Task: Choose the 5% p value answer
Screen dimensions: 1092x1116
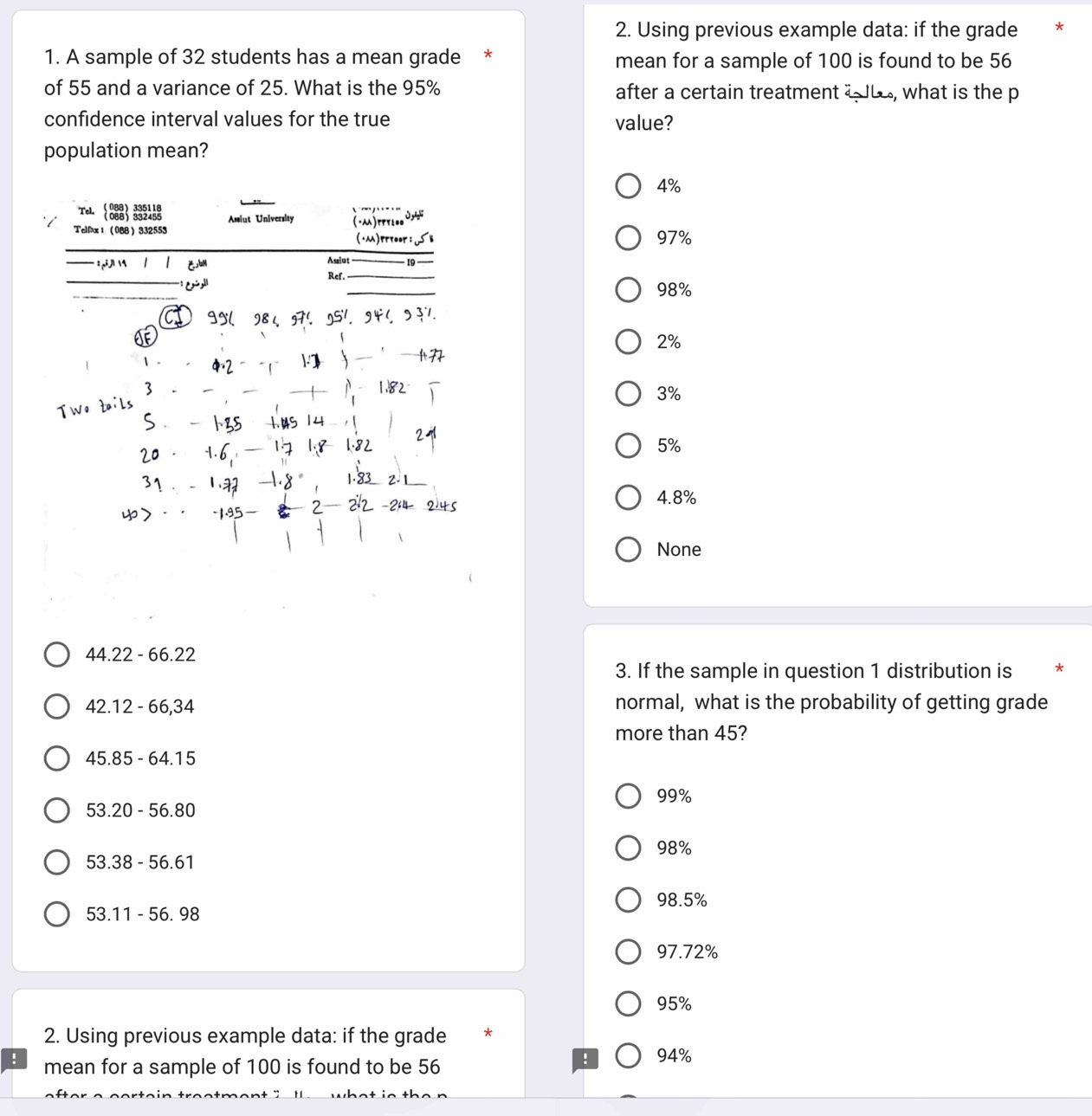Action: click(x=628, y=446)
